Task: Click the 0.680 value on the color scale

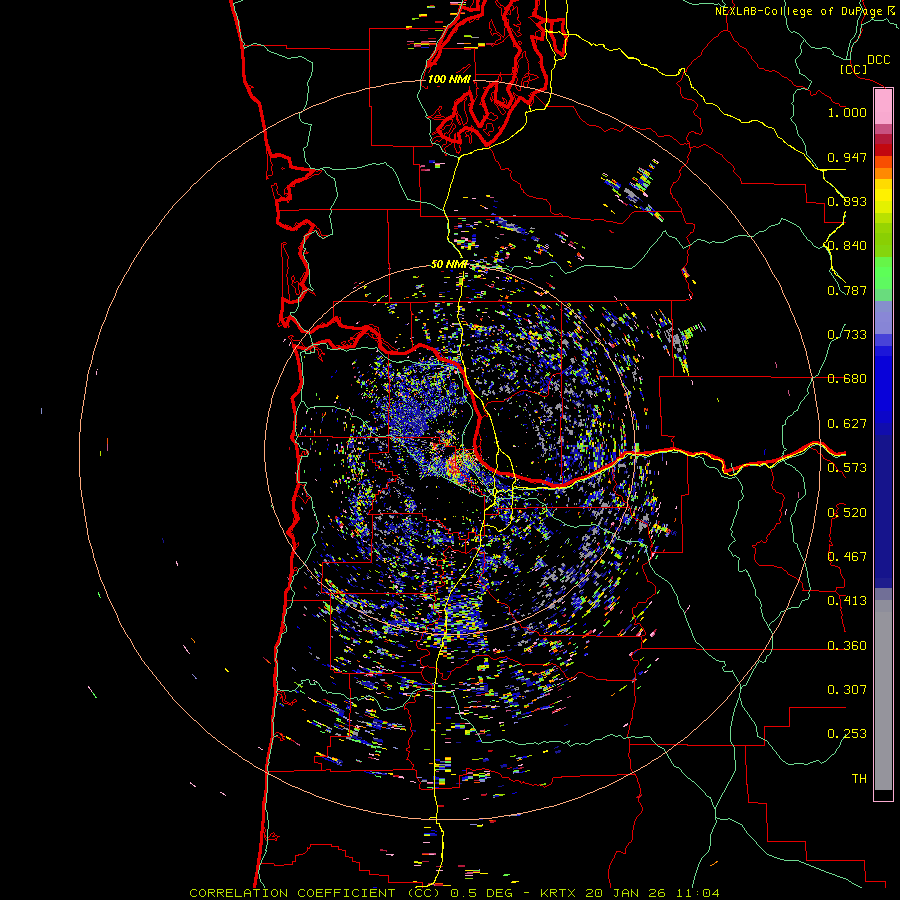Action: [847, 379]
